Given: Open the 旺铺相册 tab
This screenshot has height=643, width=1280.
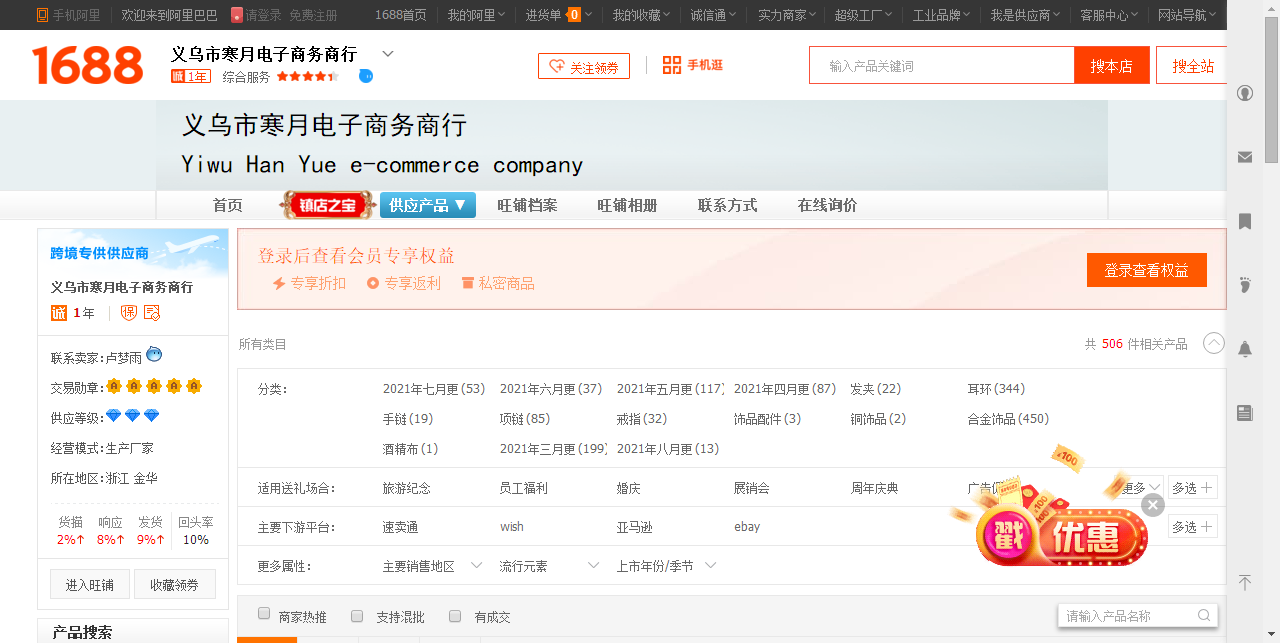Looking at the screenshot, I should click(x=627, y=205).
